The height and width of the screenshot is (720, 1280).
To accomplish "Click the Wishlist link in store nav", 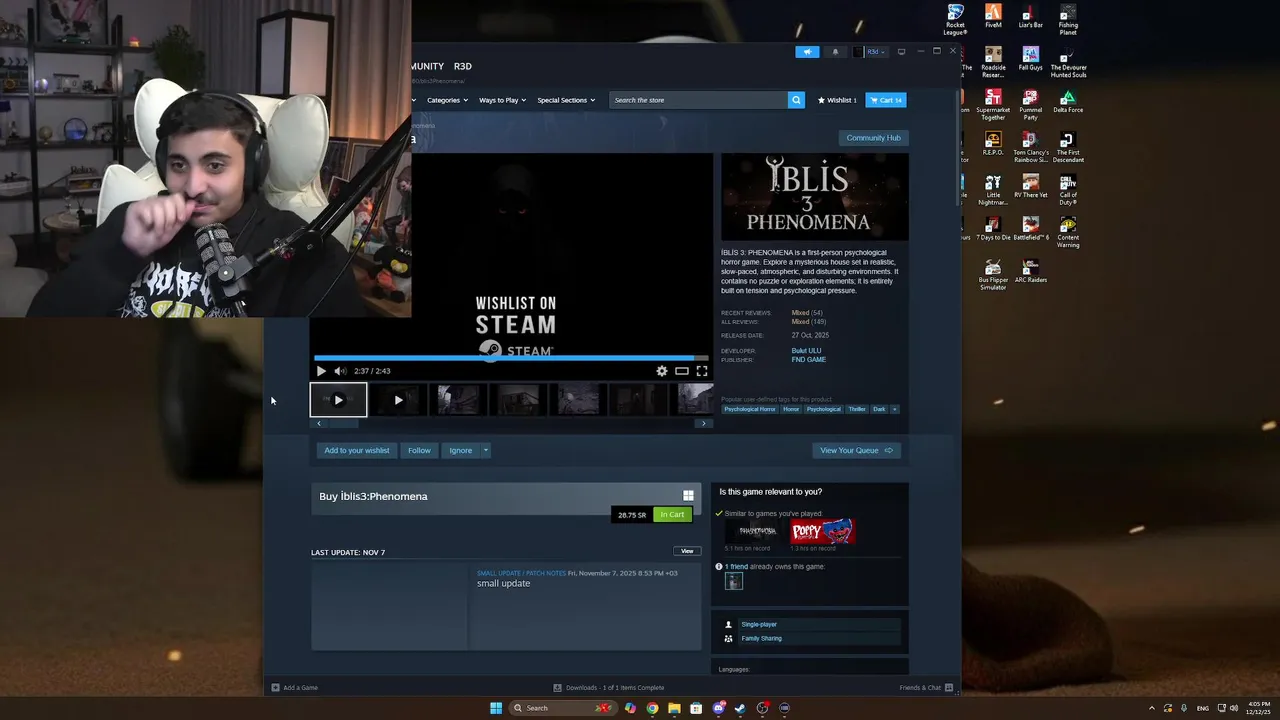I will [837, 100].
